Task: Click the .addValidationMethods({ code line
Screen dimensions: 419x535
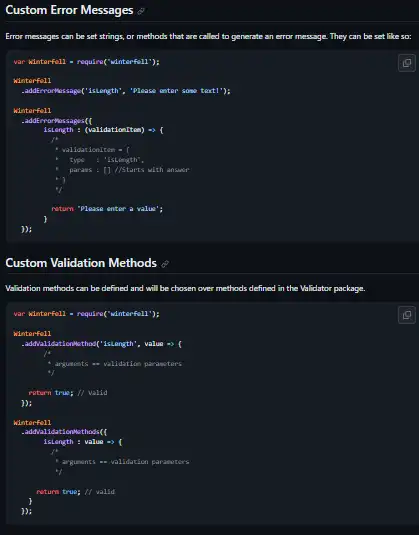Action: pyautogui.click(x=64, y=432)
